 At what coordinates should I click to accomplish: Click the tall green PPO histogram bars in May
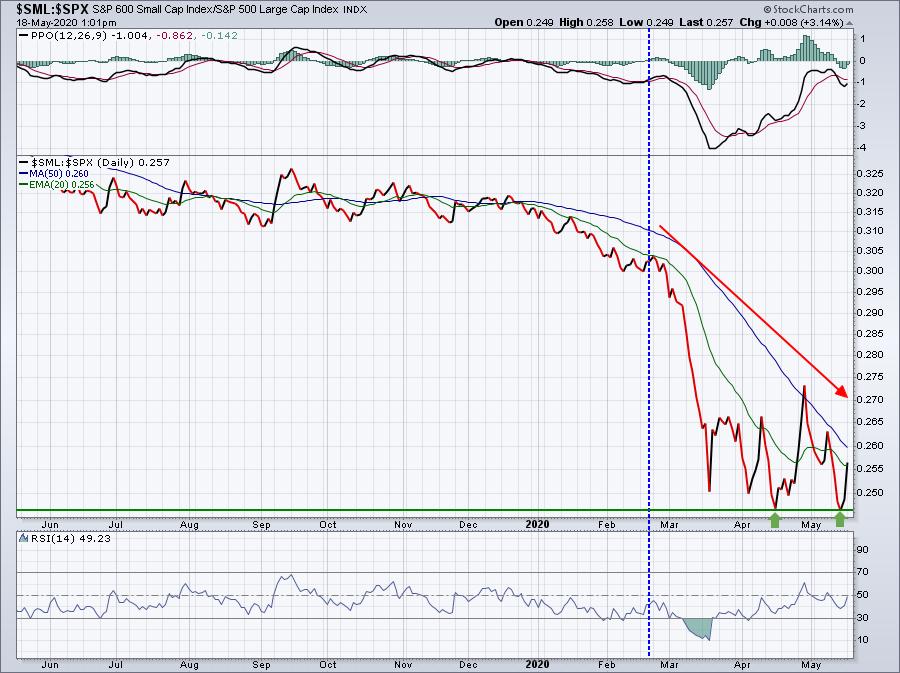809,48
